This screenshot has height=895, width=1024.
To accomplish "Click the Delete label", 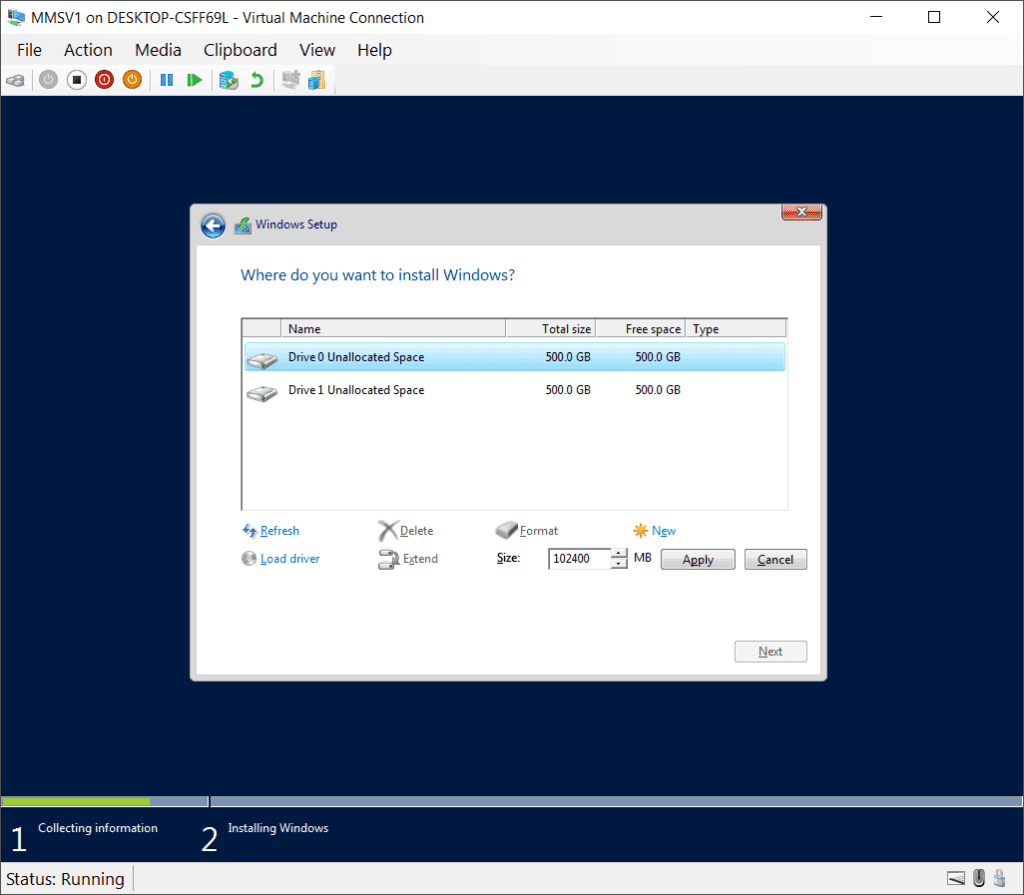I will point(417,530).
